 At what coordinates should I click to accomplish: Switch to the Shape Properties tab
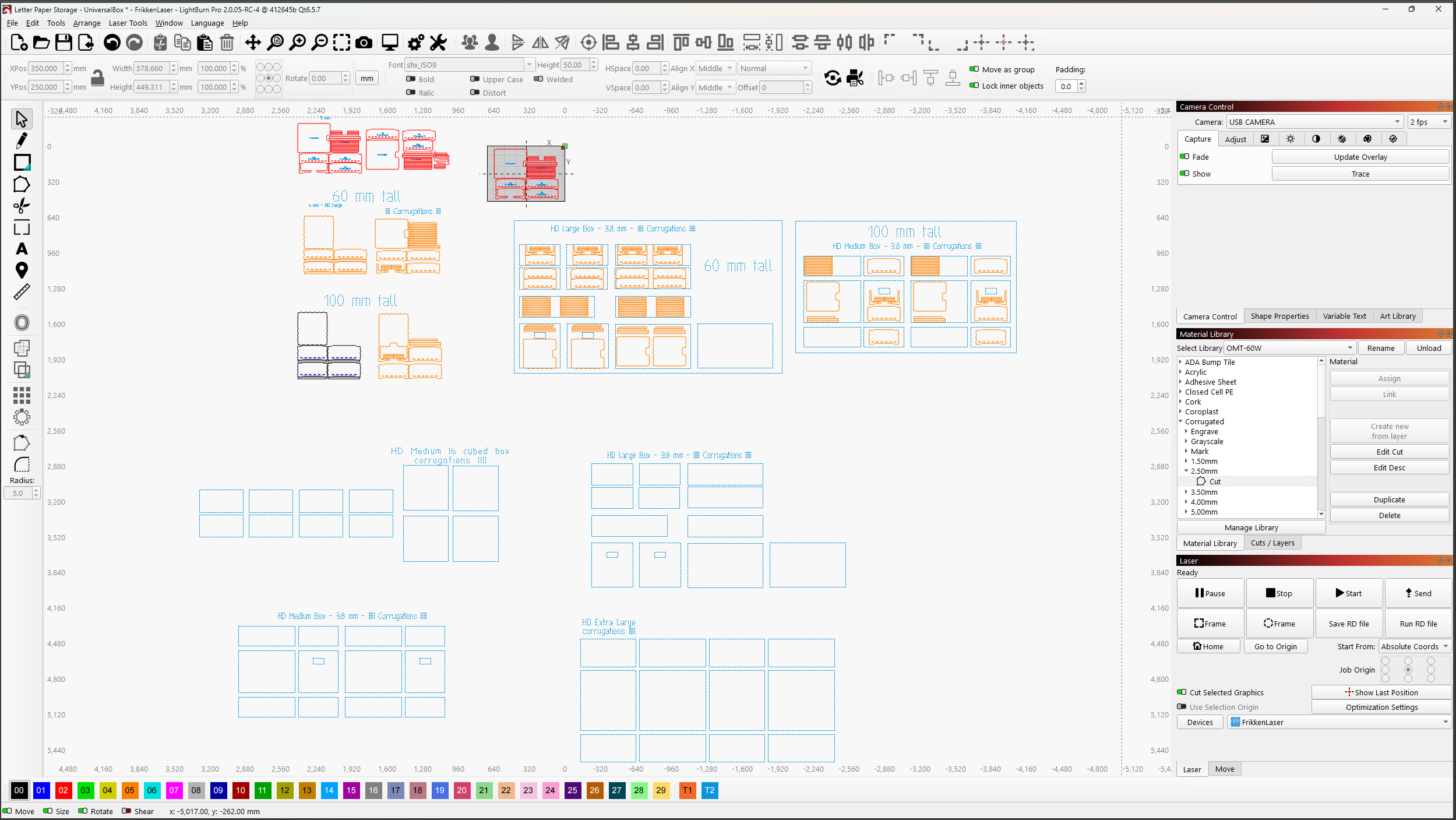pos(1279,316)
